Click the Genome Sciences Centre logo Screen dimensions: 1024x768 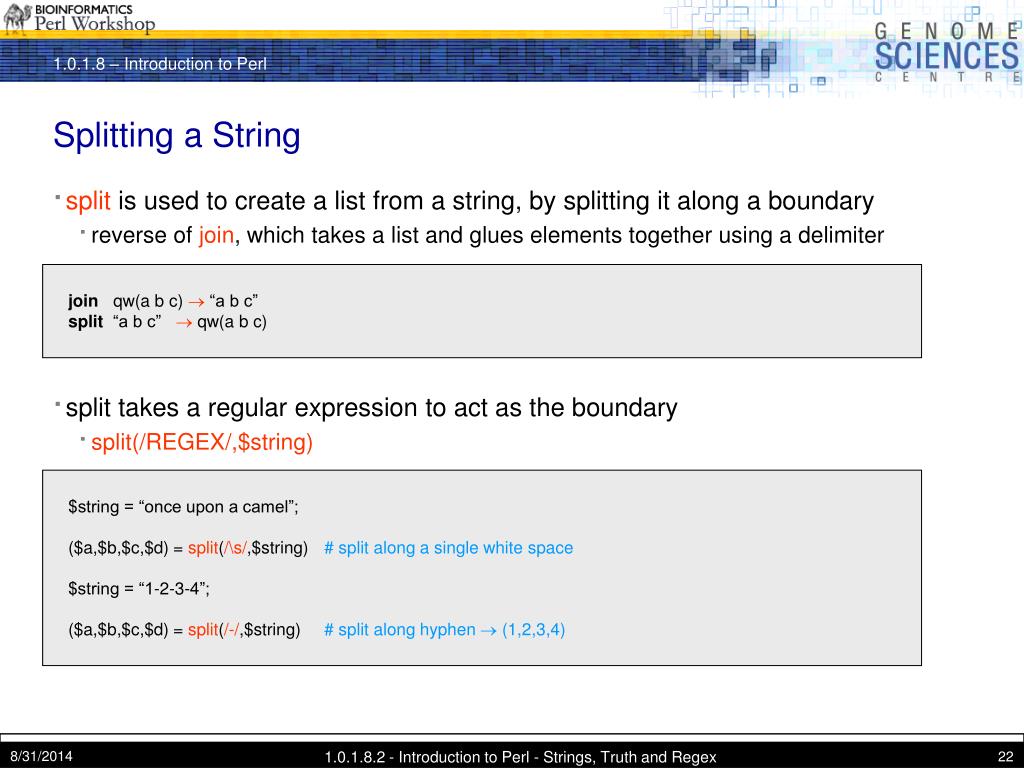pos(947,52)
